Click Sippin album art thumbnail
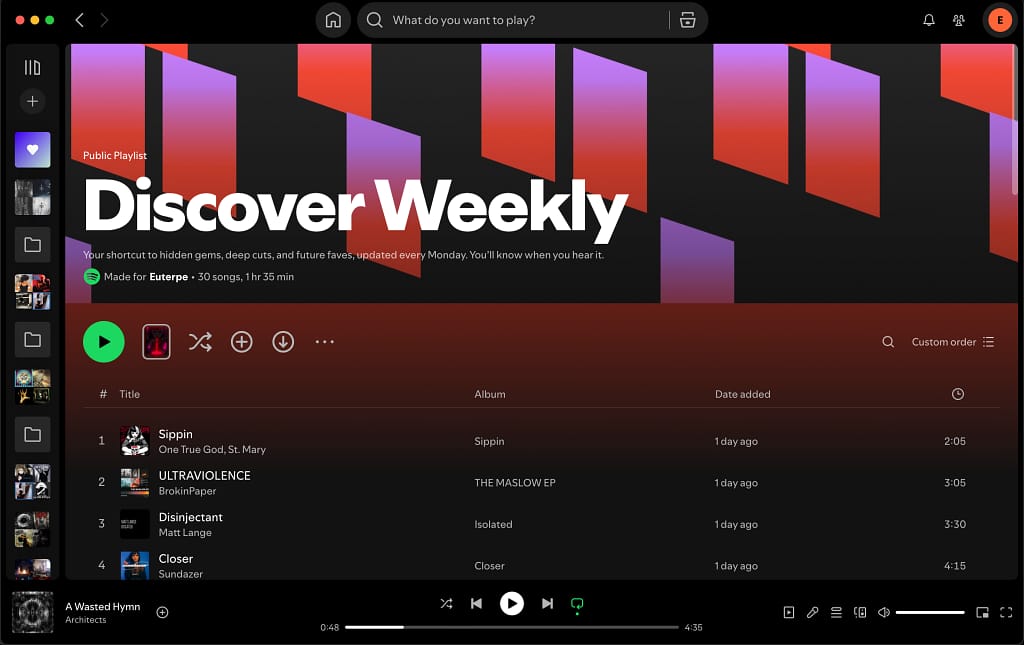Image resolution: width=1024 pixels, height=645 pixels. [x=135, y=441]
